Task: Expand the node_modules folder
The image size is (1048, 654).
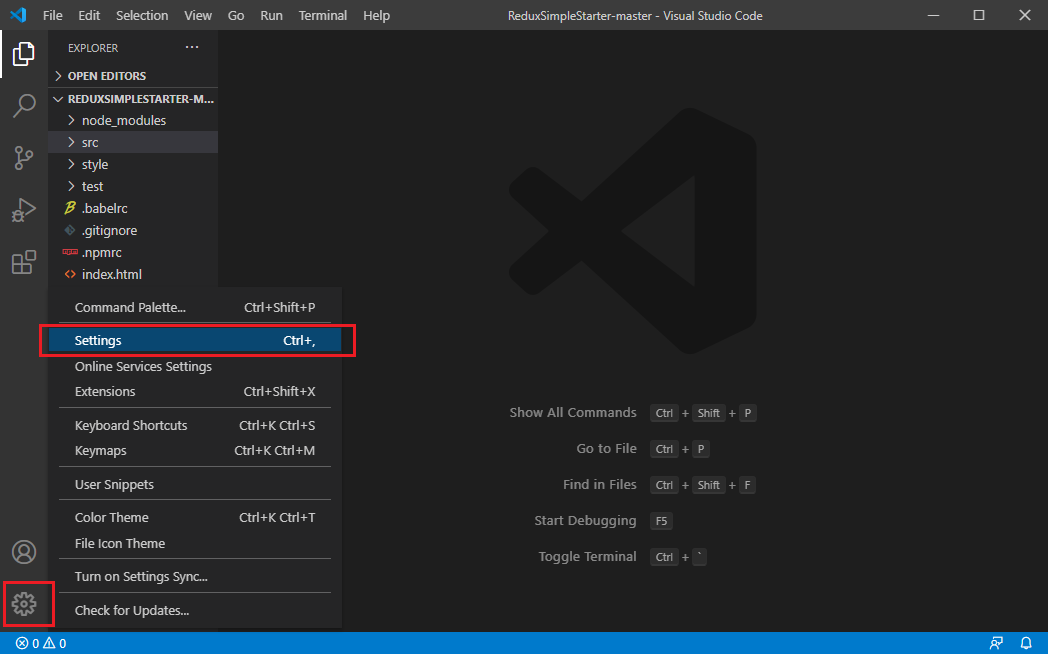Action: point(133,120)
